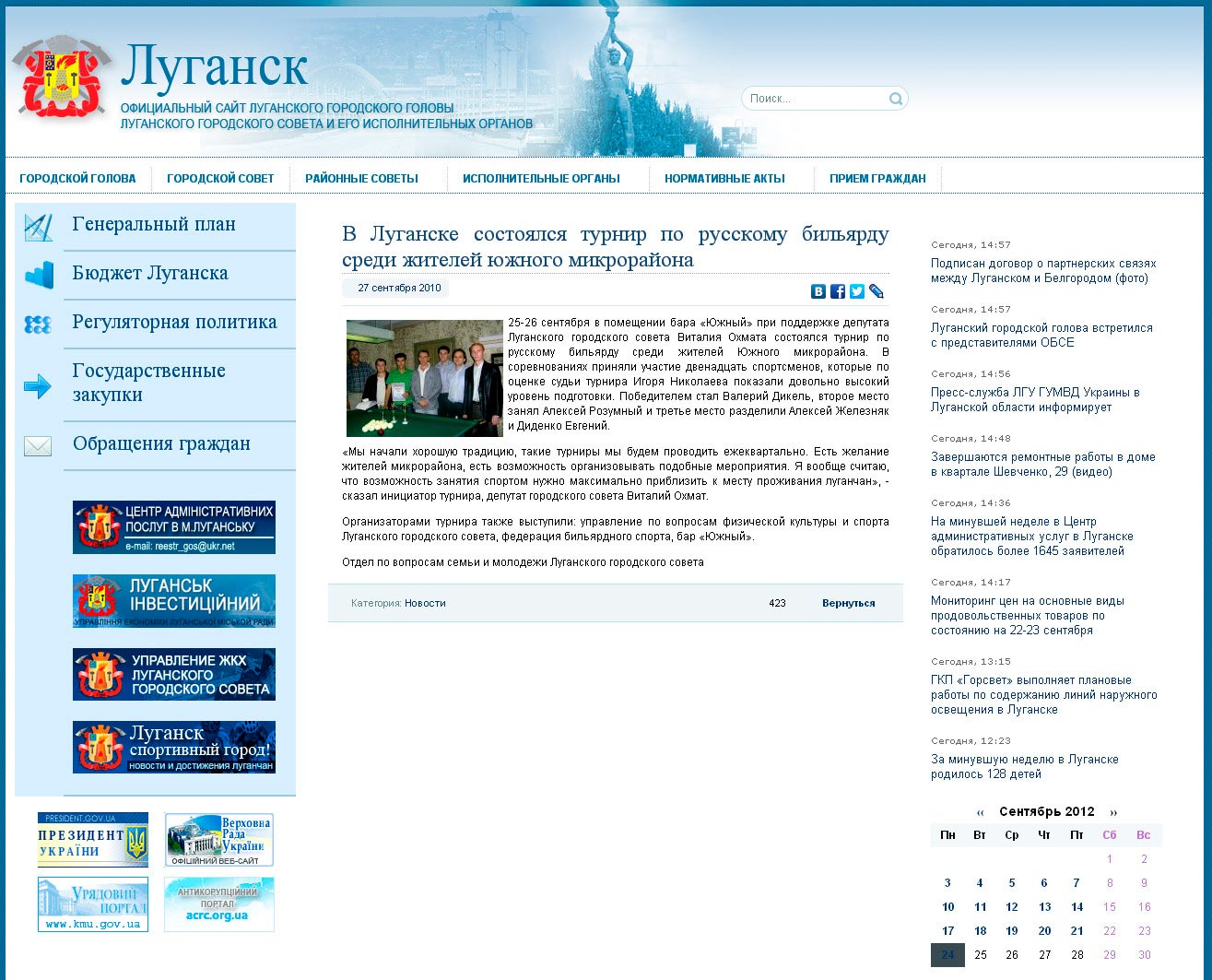Click the Сентябрь 2012 calendar header
Screen dimensions: 1212x980
coord(1046,812)
